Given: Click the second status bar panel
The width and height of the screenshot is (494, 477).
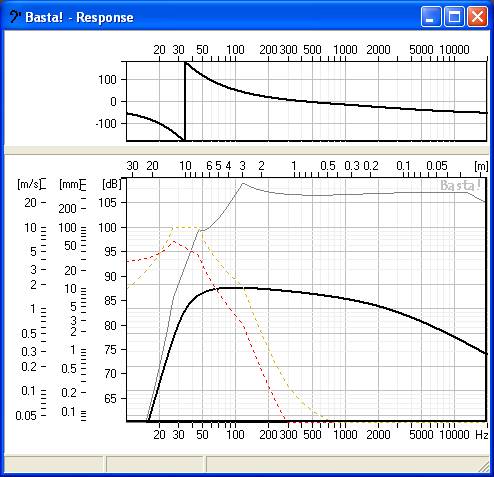Looking at the screenshot, I should point(154,464).
